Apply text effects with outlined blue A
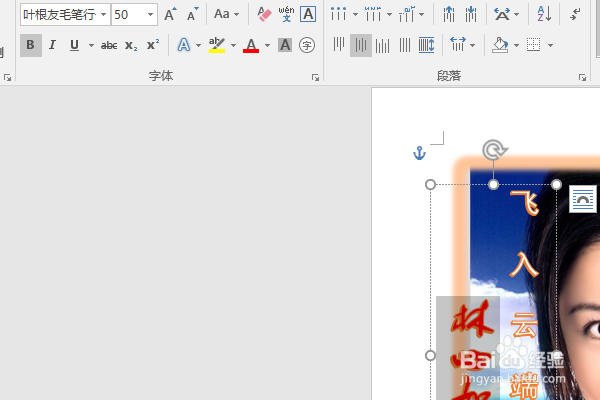Screen dimensions: 600x400 (184, 45)
